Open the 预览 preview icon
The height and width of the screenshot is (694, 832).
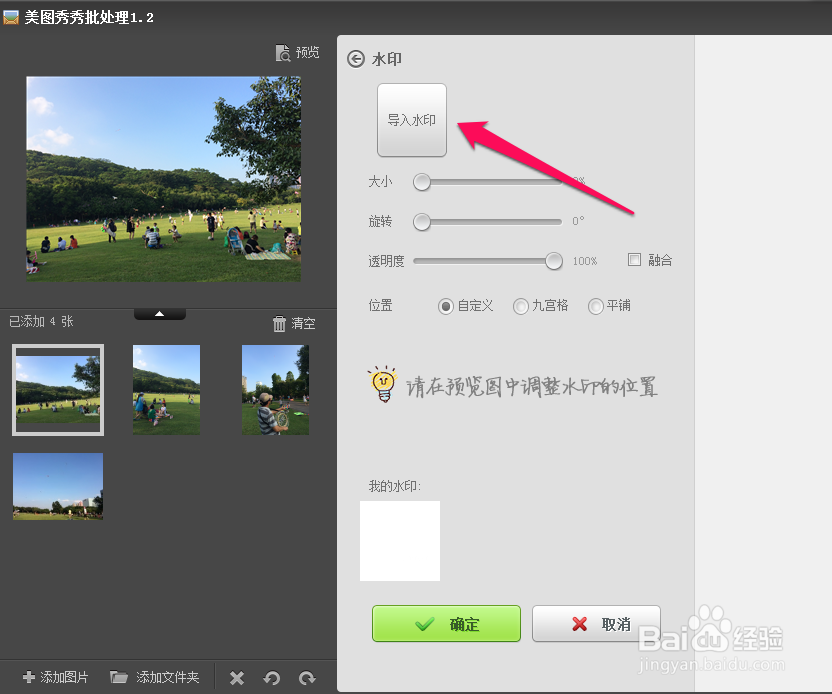[283, 53]
